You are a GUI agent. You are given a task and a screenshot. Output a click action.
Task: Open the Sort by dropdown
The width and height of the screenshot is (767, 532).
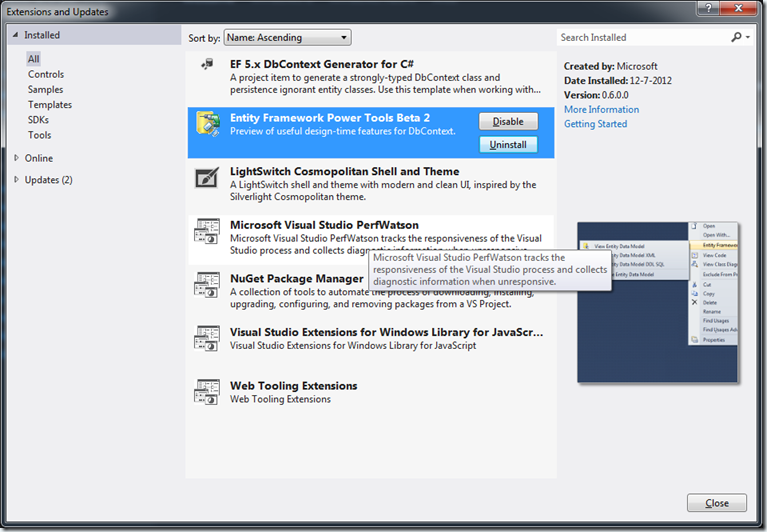287,37
